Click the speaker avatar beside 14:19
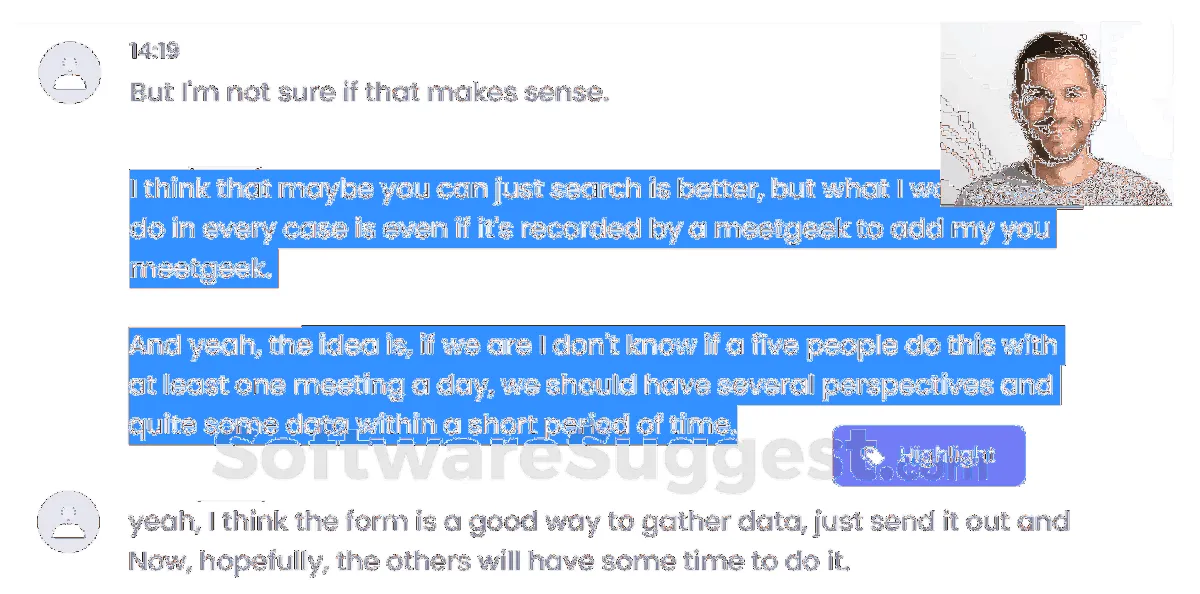The image size is (1200, 594). point(69,72)
